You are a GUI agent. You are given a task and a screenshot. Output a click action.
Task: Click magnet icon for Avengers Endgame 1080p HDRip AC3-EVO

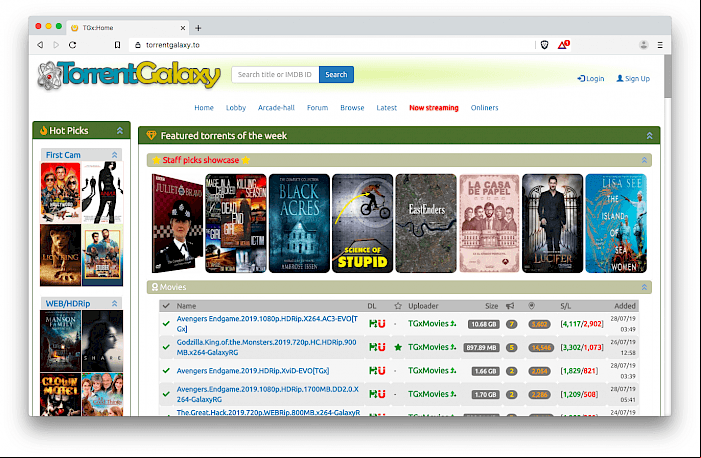coord(381,323)
